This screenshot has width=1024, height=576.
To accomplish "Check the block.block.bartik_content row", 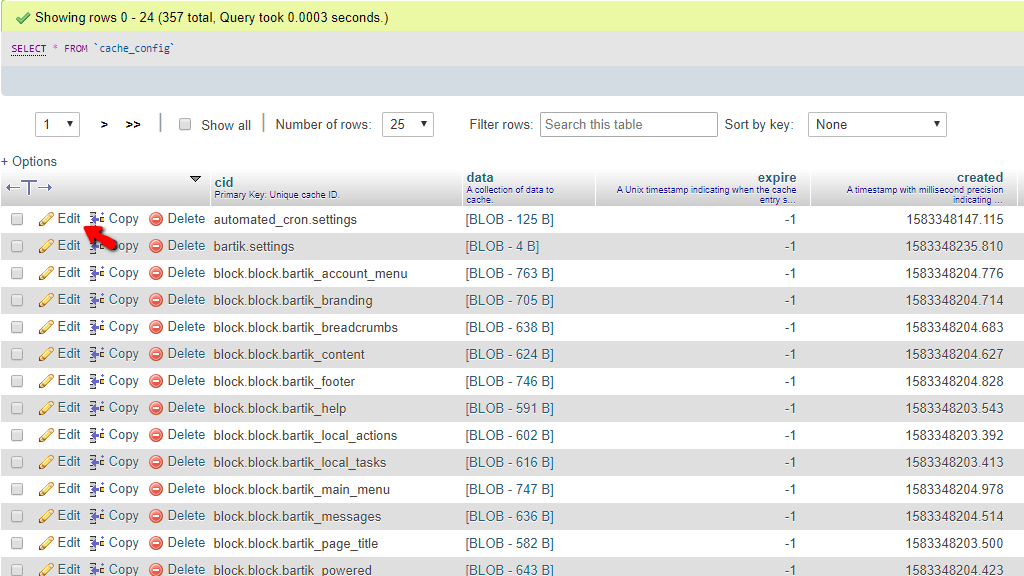I will pos(17,354).
